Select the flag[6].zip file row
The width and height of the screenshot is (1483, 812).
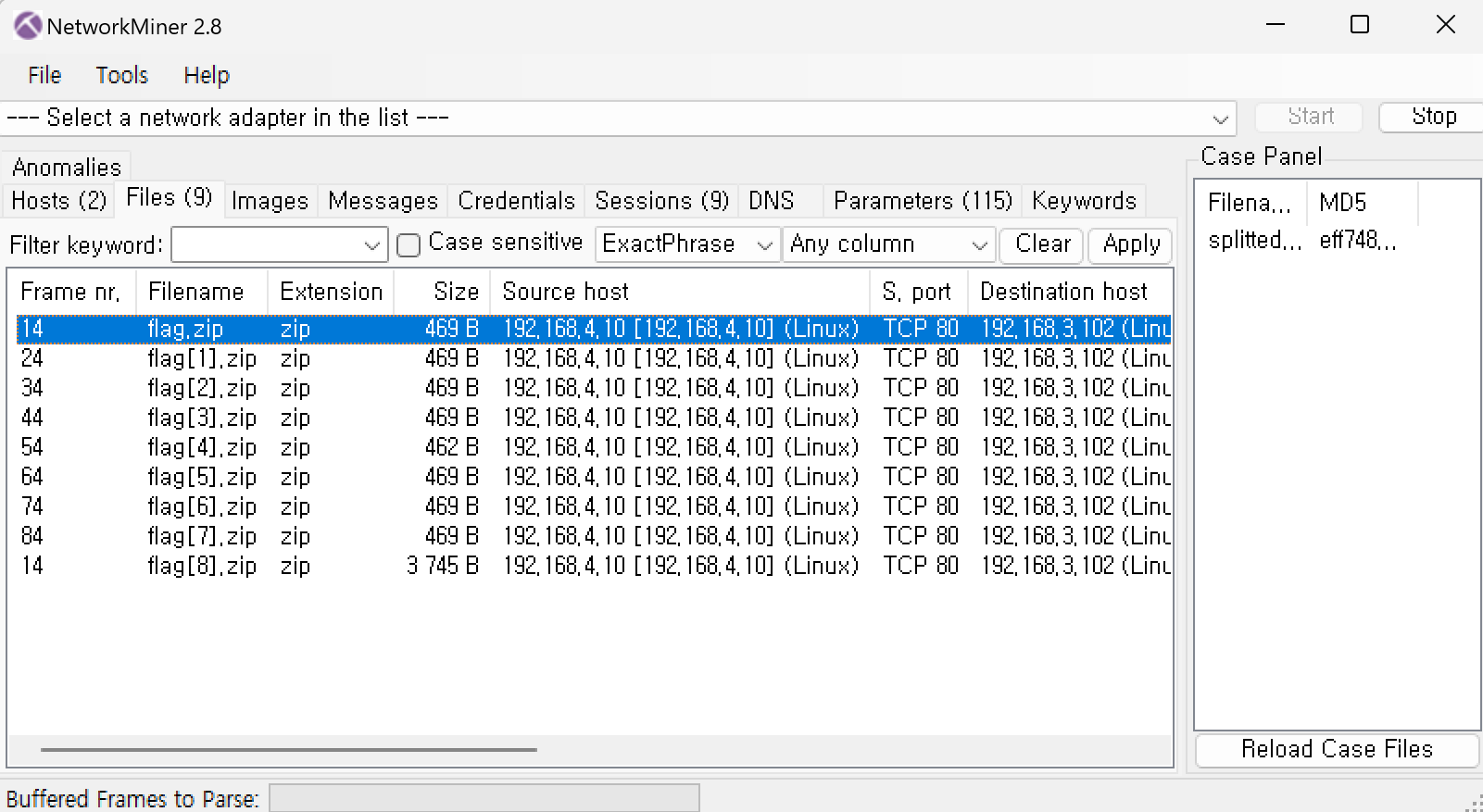click(594, 506)
